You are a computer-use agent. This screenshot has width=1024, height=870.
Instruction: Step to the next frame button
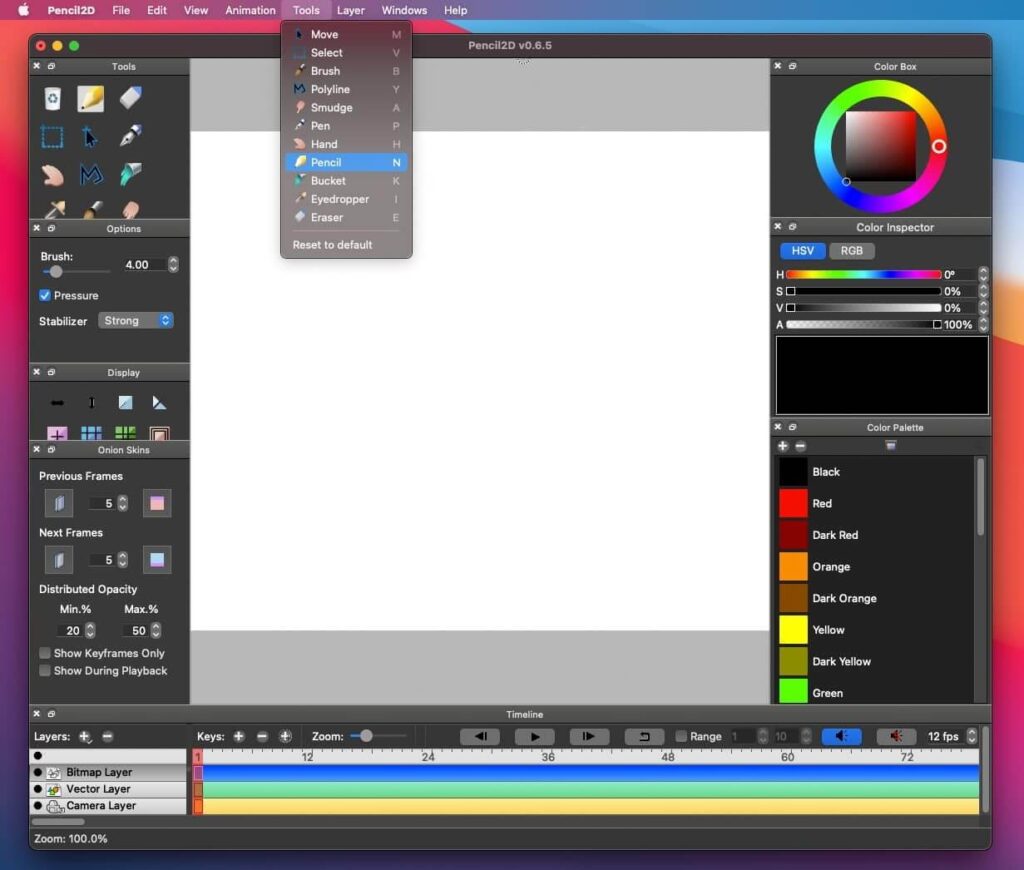click(590, 737)
